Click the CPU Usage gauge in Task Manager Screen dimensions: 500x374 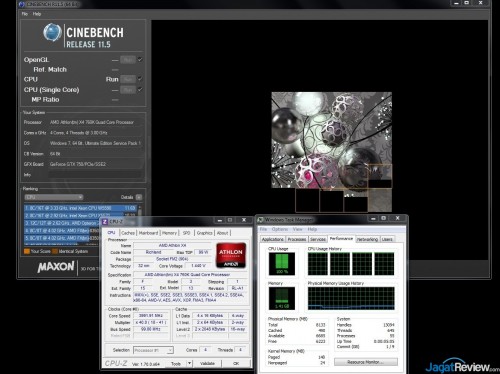pyautogui.click(x=282, y=264)
